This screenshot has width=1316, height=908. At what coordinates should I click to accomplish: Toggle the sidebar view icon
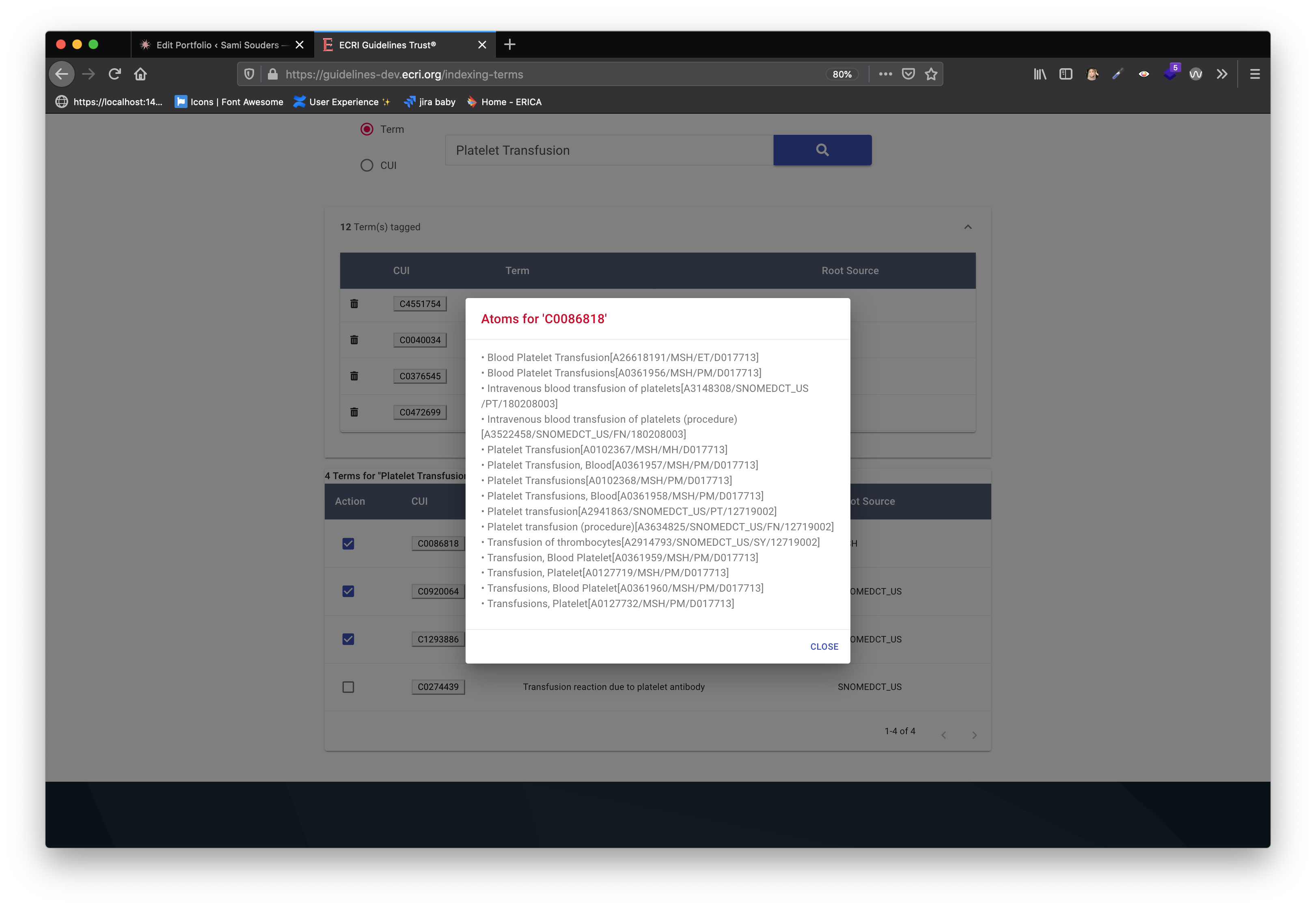pyautogui.click(x=1065, y=74)
